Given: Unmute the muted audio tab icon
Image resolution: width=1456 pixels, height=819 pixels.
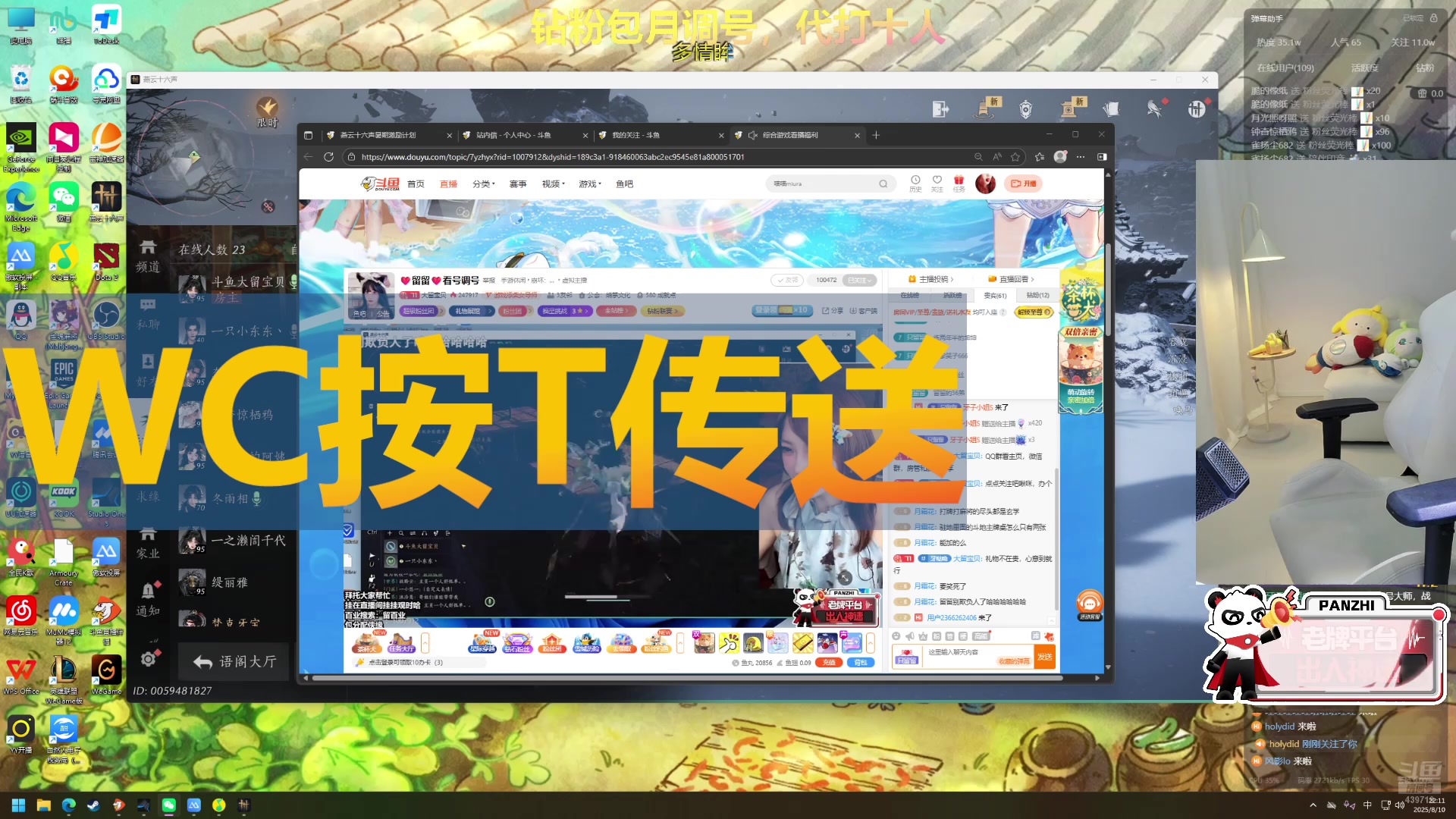Looking at the screenshot, I should [752, 135].
